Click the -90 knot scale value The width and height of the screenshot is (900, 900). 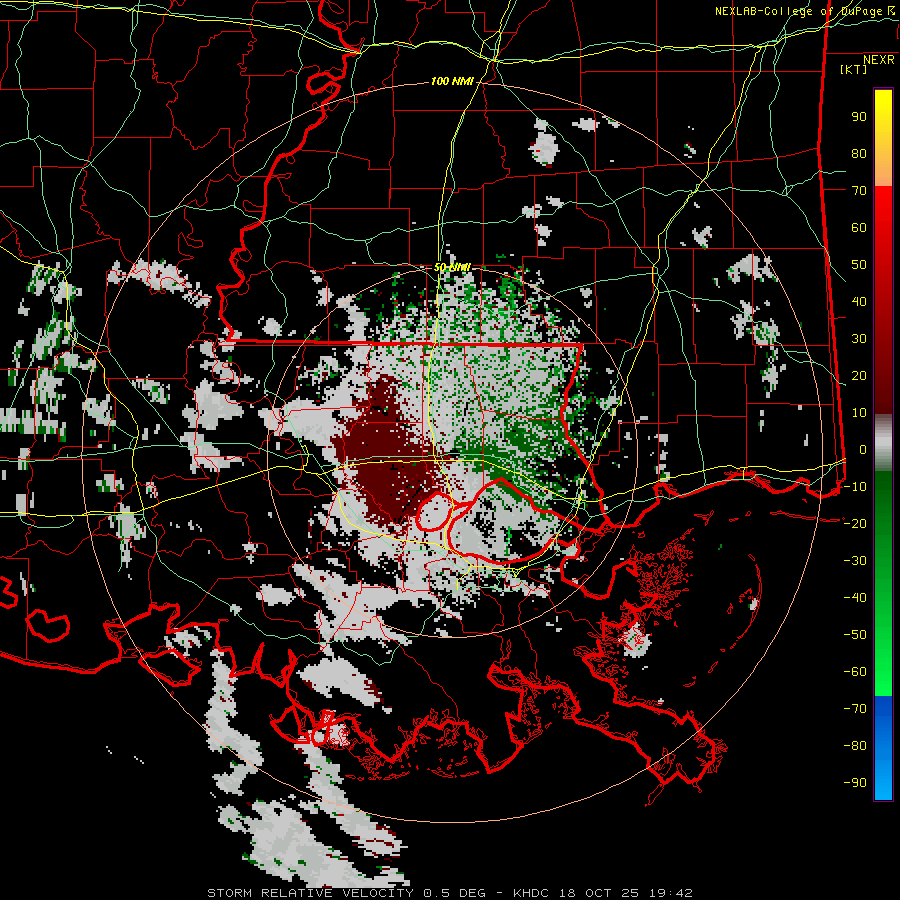click(x=855, y=783)
